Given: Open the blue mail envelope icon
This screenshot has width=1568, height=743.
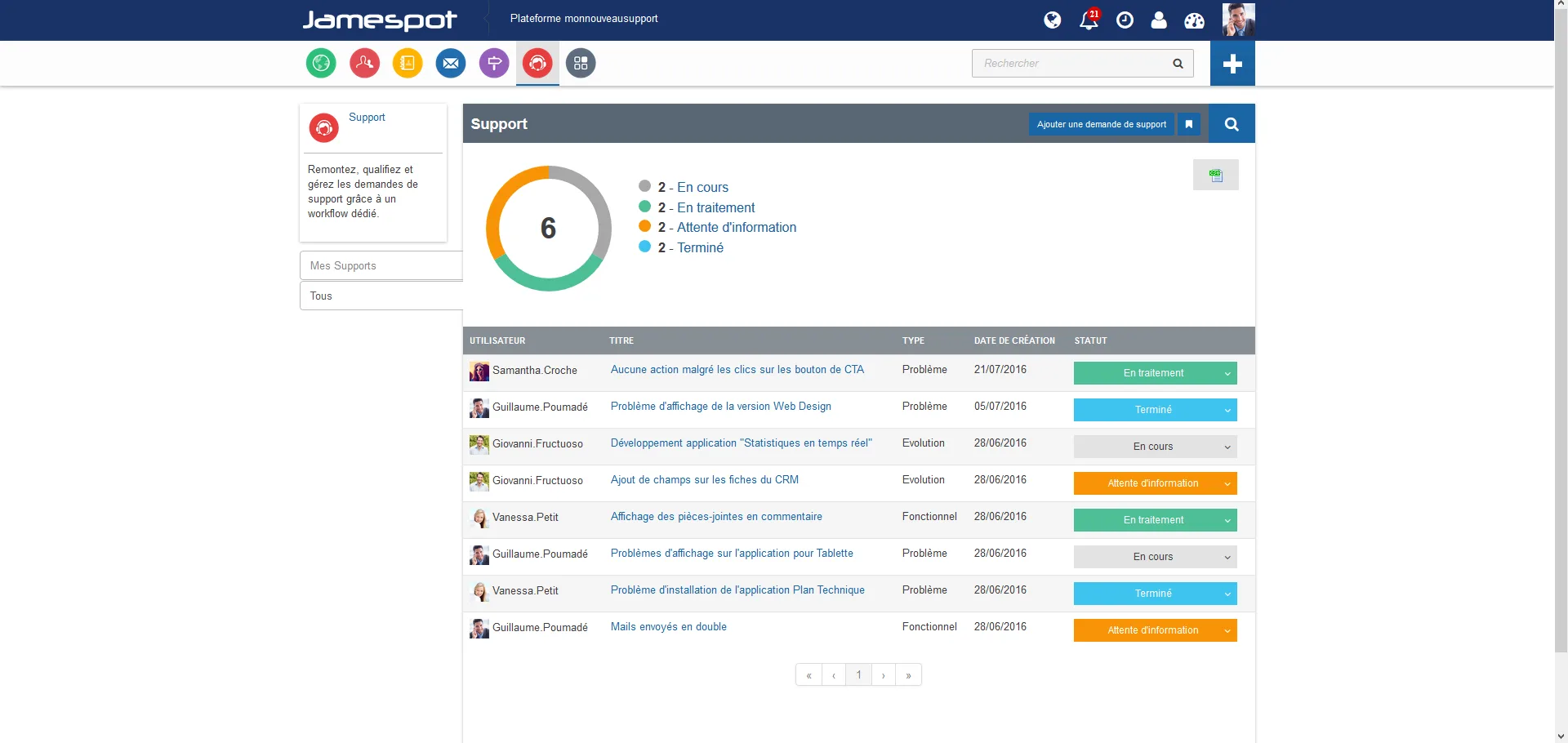Looking at the screenshot, I should coord(451,63).
